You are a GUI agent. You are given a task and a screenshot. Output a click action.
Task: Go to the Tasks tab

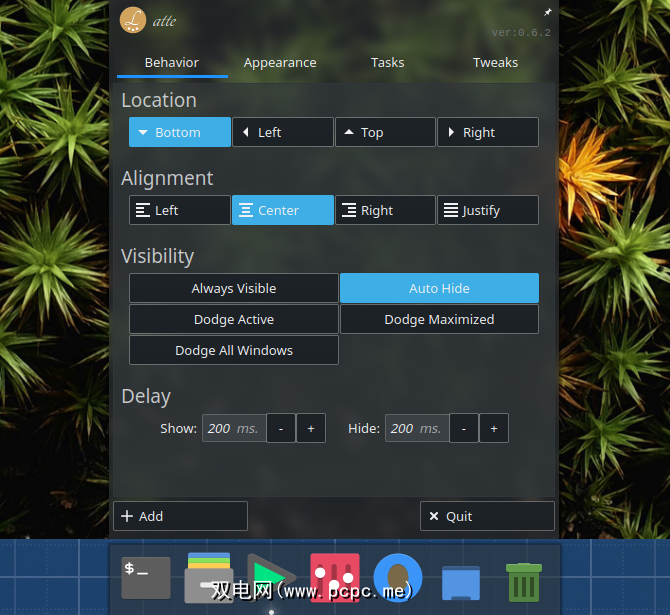coord(388,63)
